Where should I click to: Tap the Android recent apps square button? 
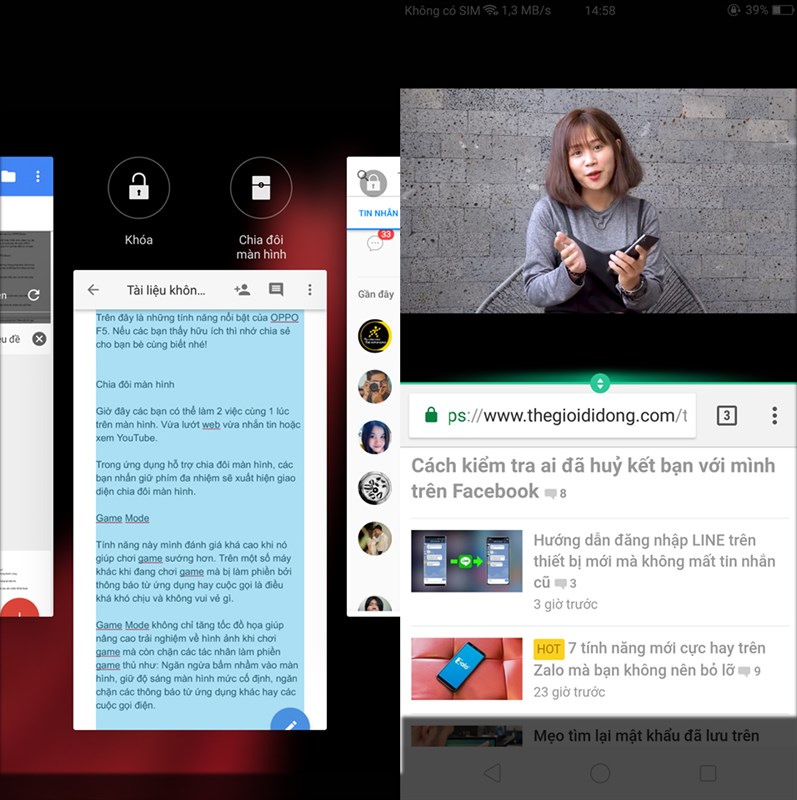[708, 773]
